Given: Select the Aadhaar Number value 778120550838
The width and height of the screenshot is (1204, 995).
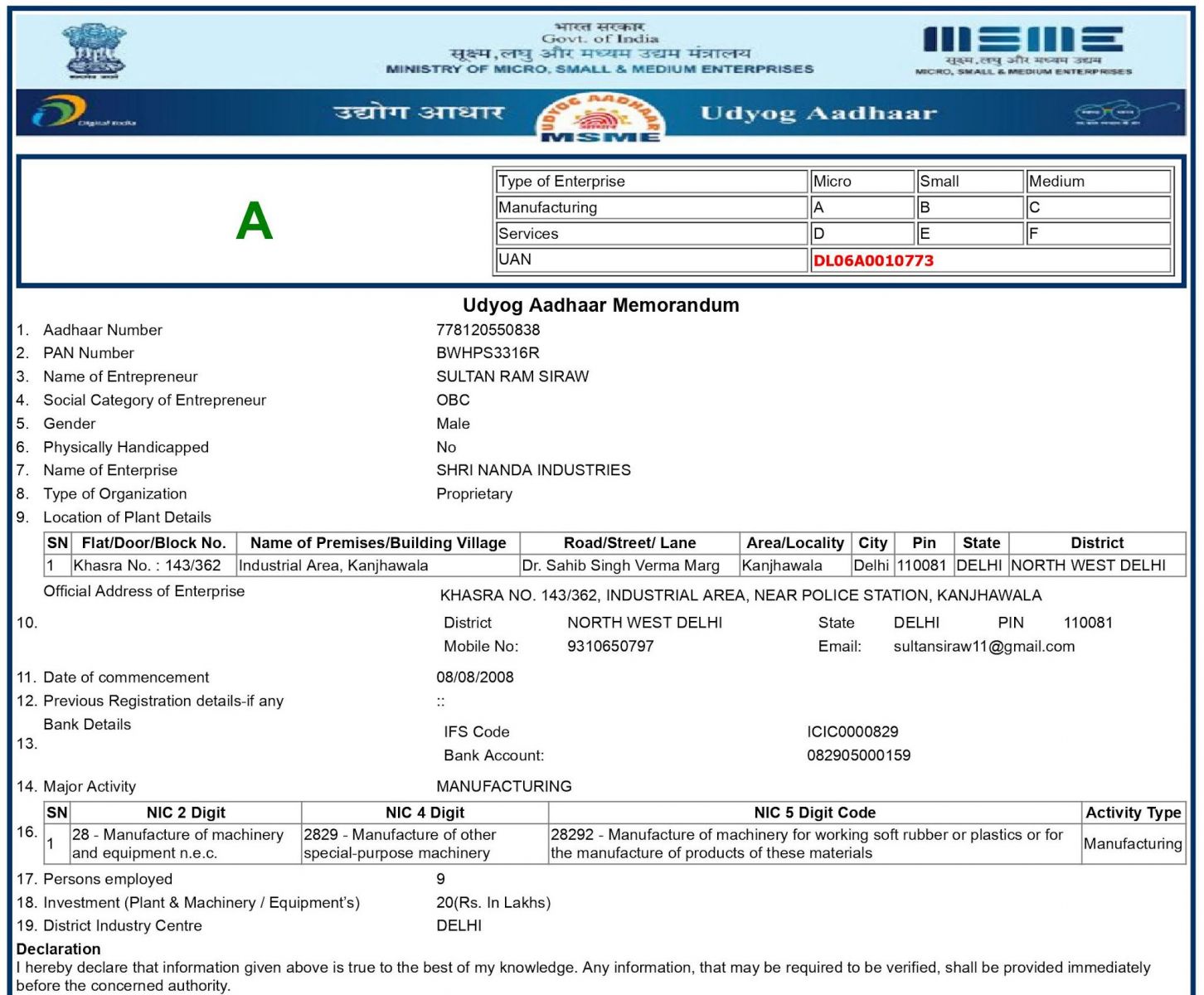Looking at the screenshot, I should 488,330.
